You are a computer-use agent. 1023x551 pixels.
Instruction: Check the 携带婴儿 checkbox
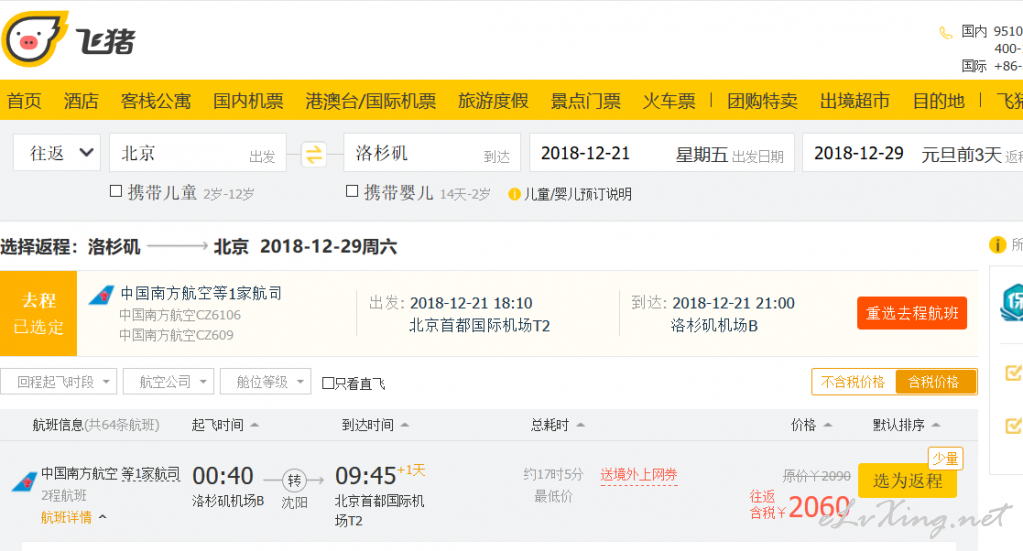(x=352, y=191)
